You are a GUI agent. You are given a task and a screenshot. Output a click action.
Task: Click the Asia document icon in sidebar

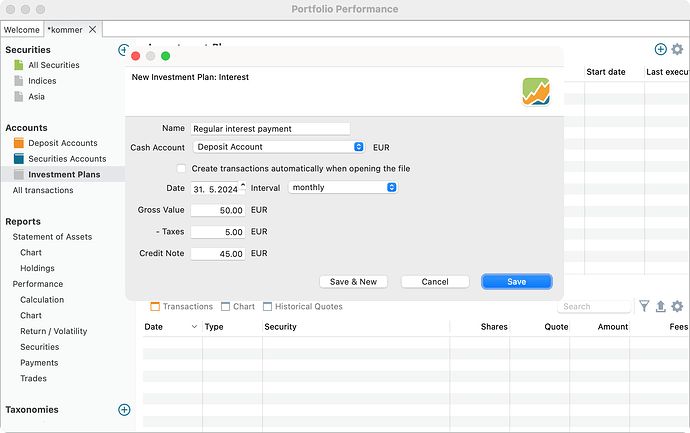(18, 97)
